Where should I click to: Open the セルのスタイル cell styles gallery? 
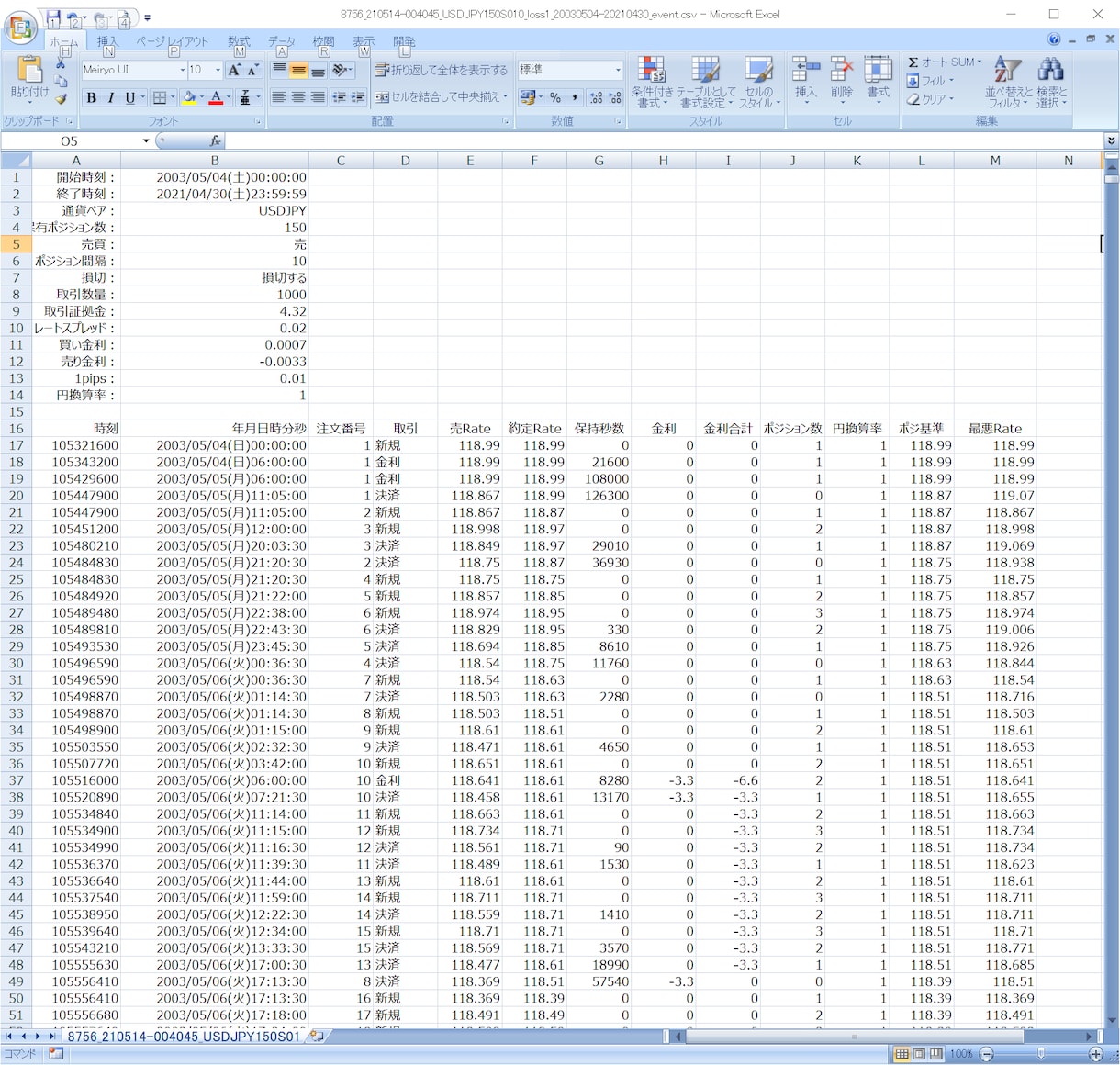[x=759, y=83]
